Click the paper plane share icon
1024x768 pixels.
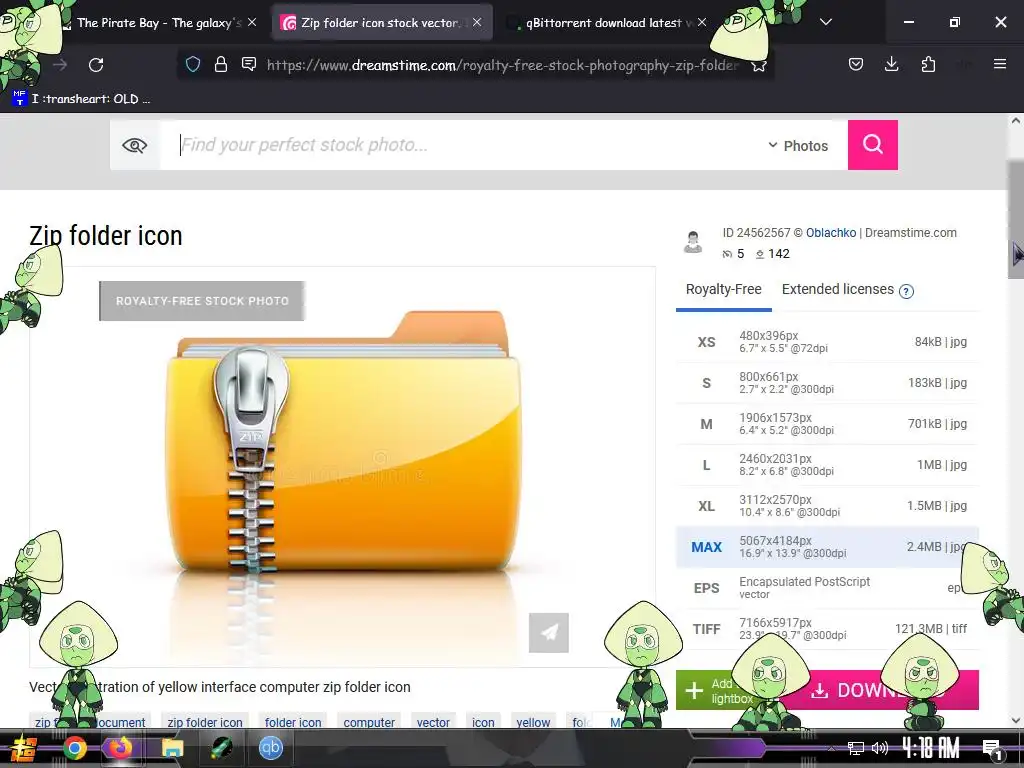tap(549, 632)
